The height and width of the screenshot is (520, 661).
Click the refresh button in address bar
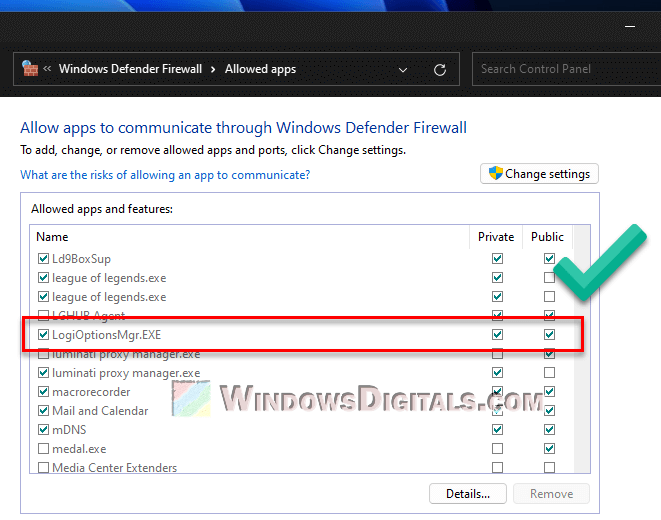pos(440,70)
